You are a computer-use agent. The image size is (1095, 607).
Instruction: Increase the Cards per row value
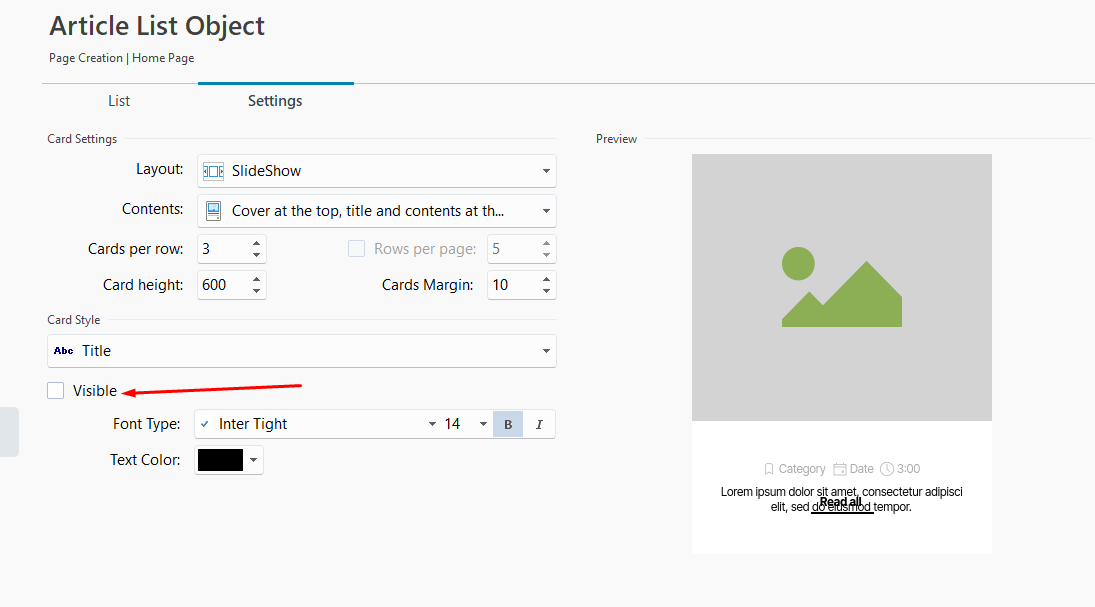(257, 243)
